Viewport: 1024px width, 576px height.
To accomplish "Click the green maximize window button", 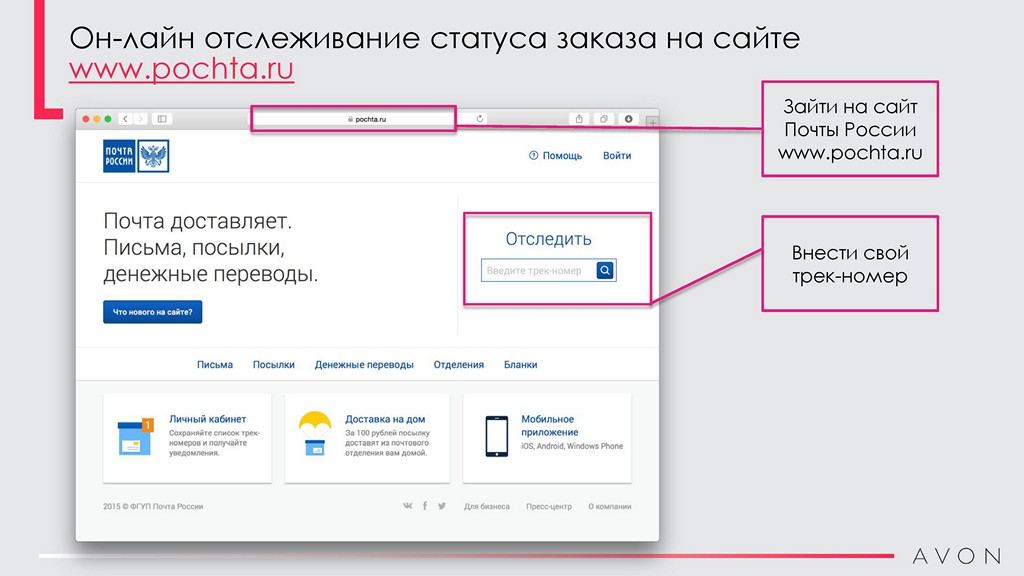I will coord(108,119).
